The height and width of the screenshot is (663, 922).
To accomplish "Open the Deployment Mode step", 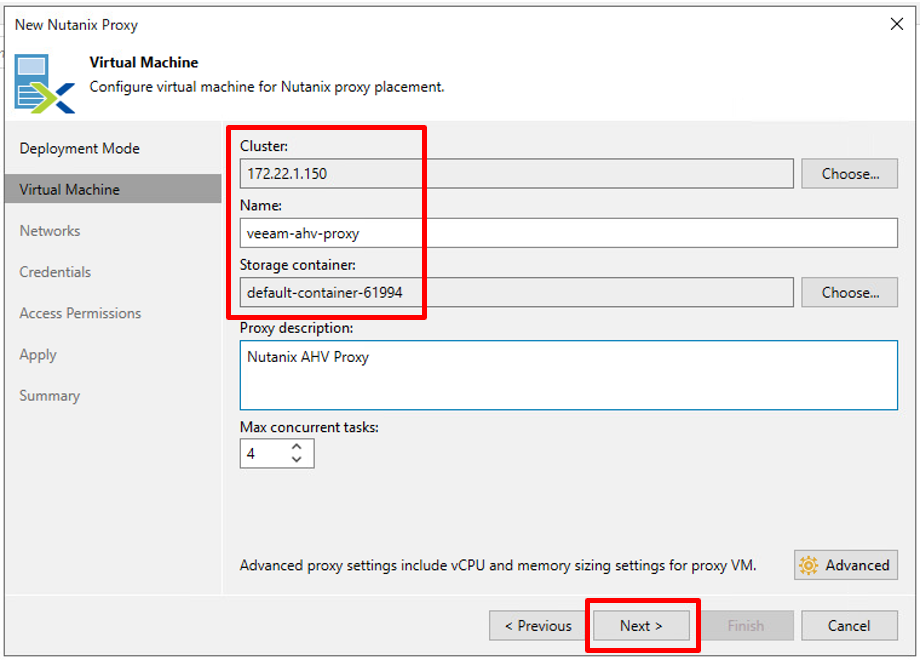I will [79, 148].
